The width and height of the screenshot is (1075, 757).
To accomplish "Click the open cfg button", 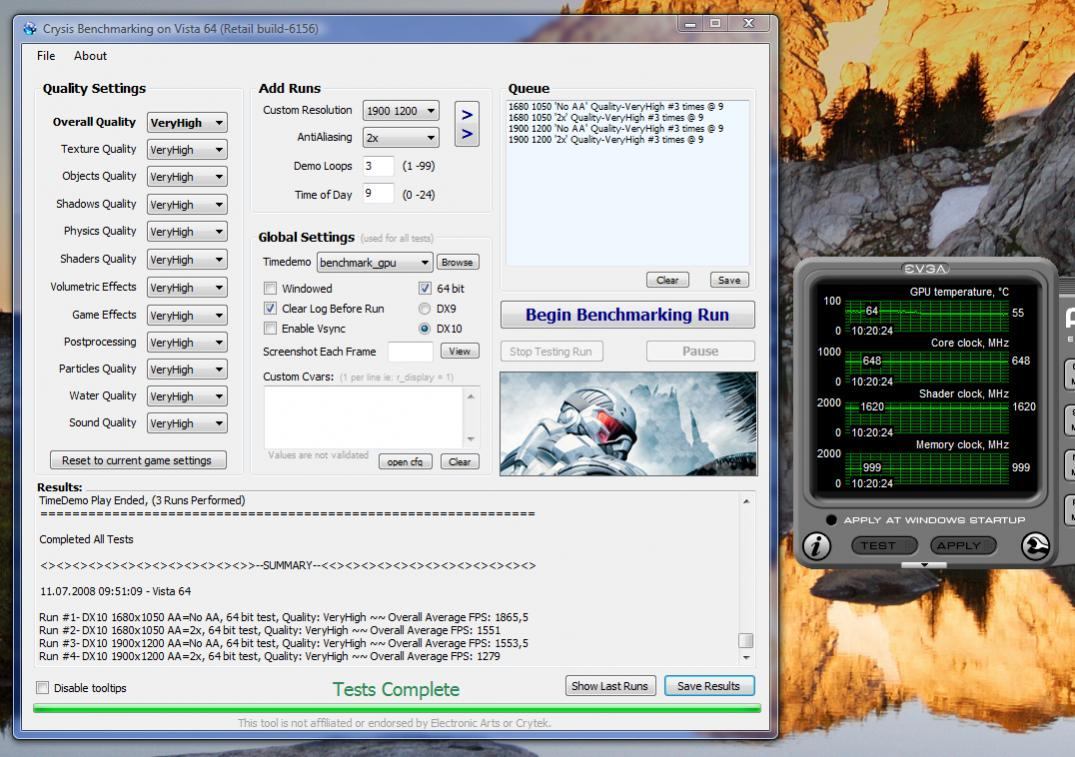I will coord(405,461).
